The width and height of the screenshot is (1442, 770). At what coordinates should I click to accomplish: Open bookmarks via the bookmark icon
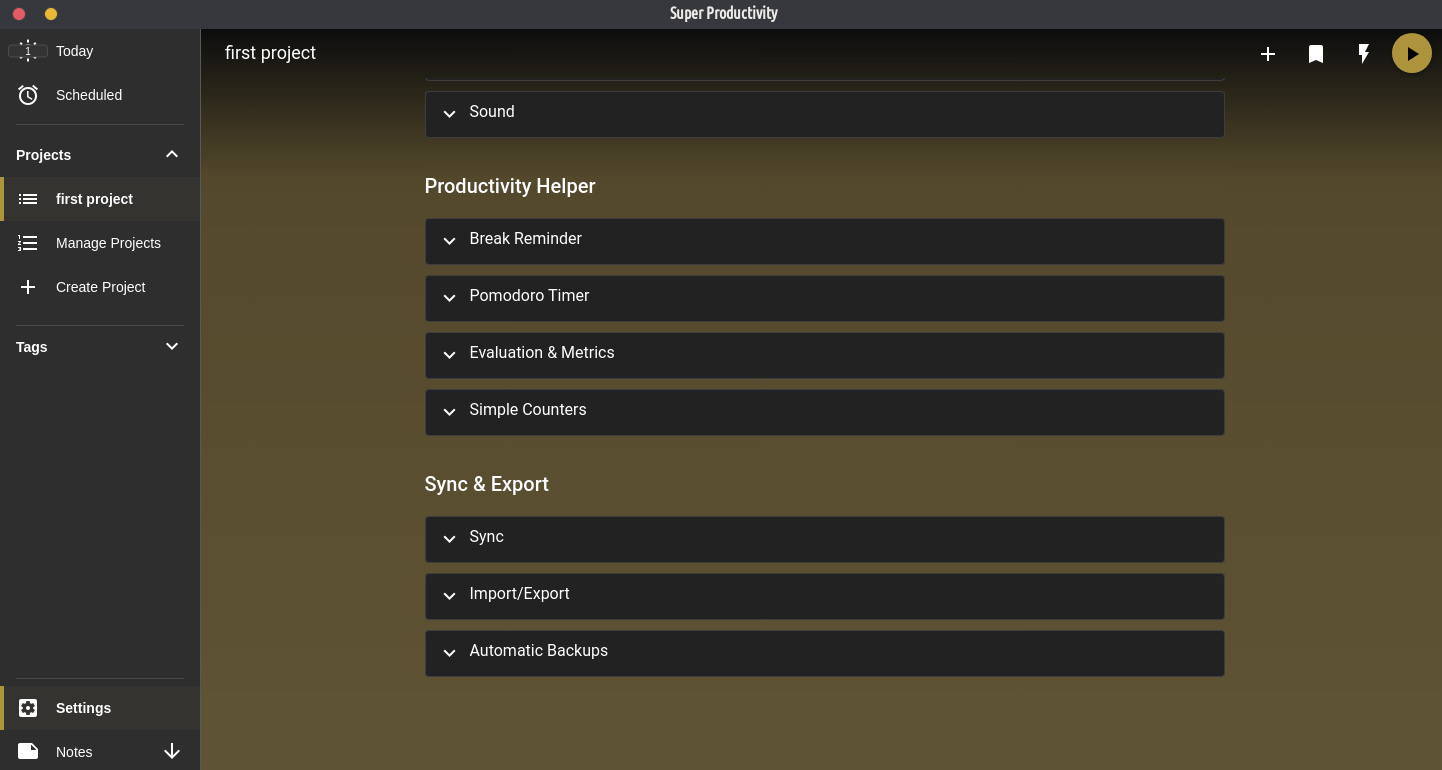(1316, 54)
